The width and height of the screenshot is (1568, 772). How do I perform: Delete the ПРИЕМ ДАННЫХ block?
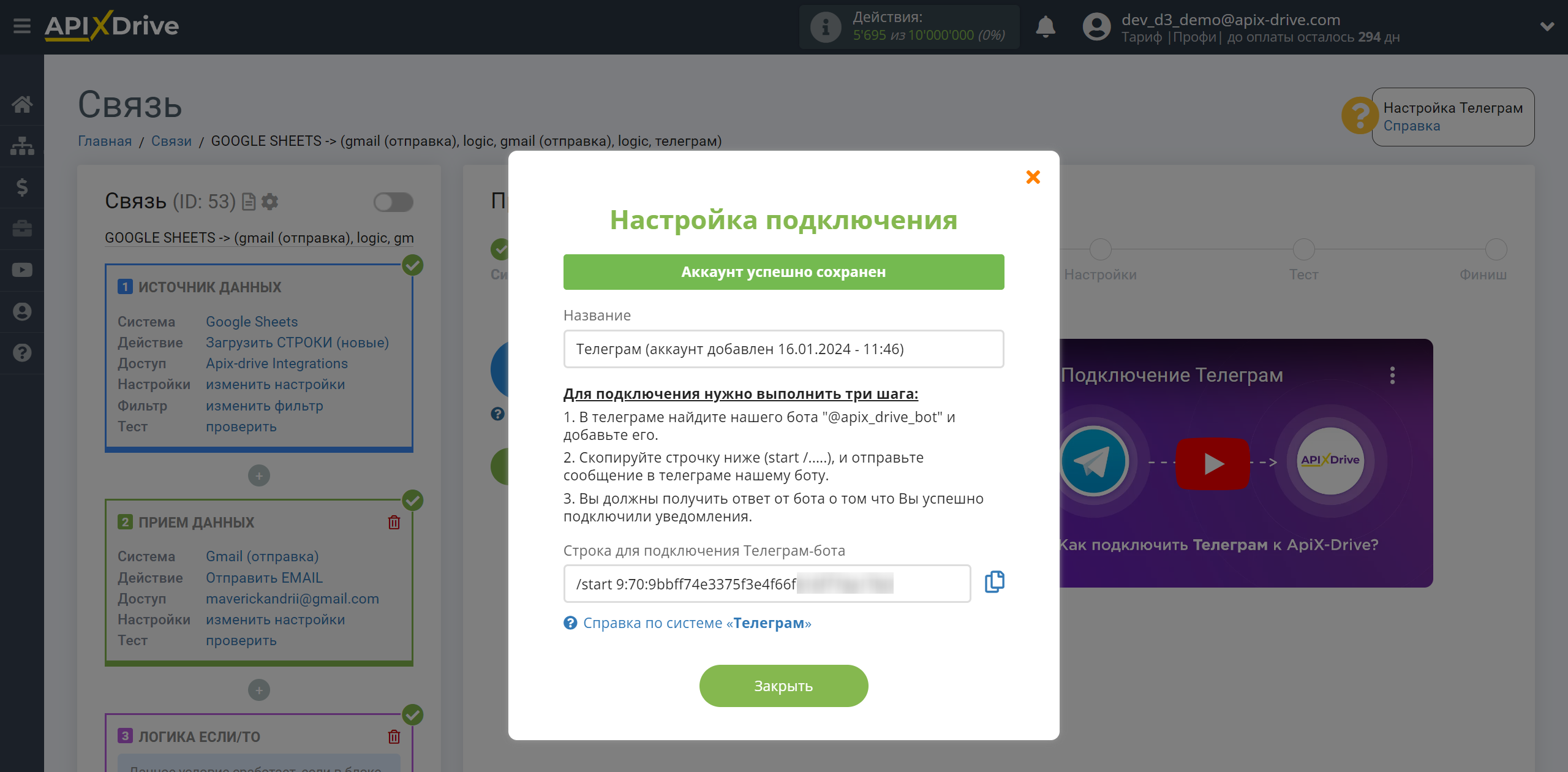click(x=394, y=522)
